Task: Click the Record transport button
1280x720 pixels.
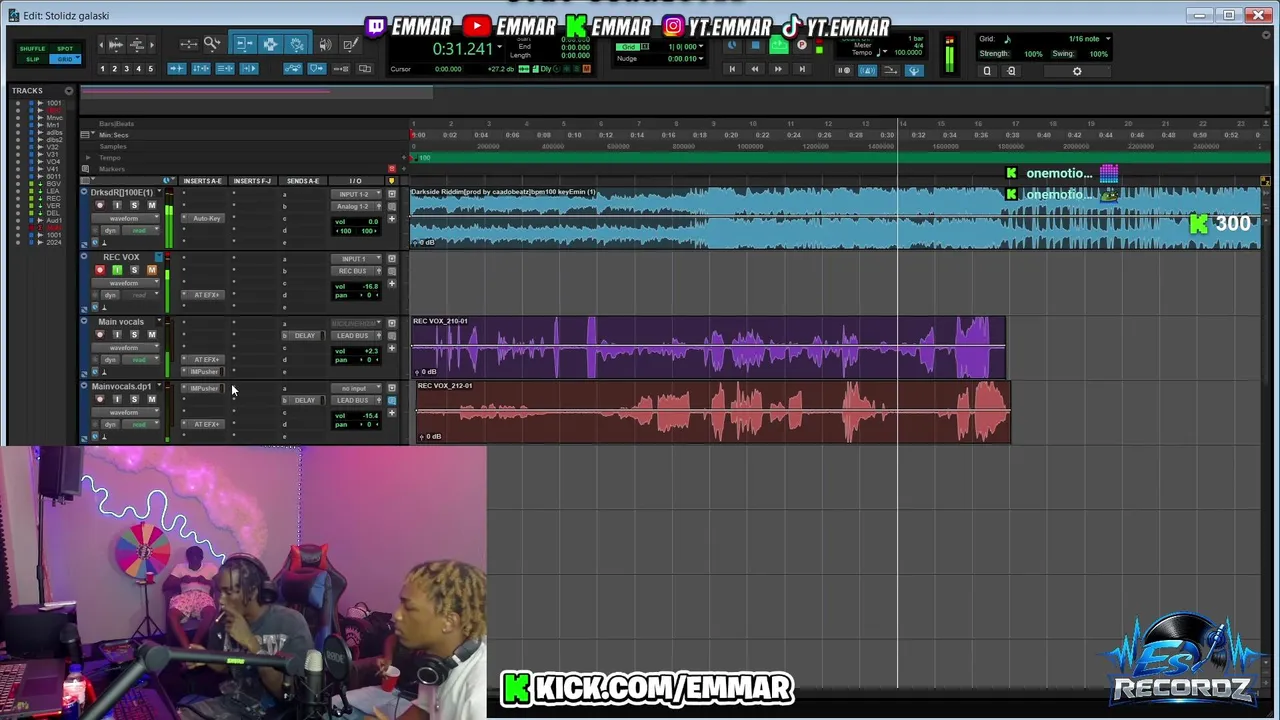Action: [x=802, y=46]
